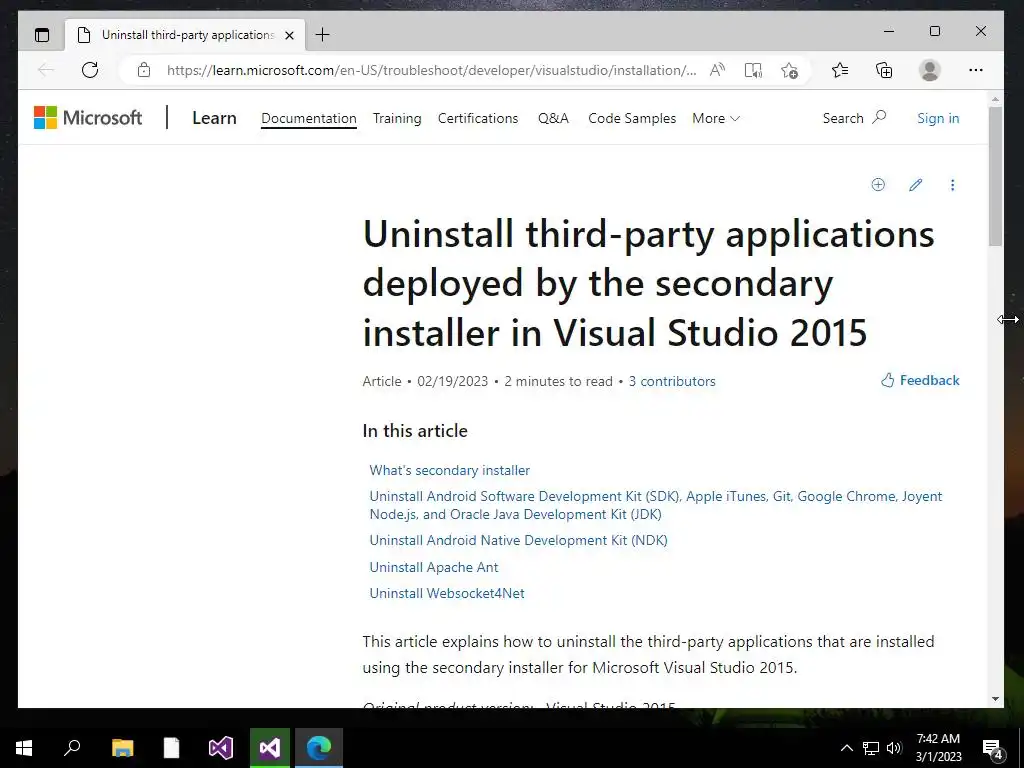
Task: Expand the More dropdown menu
Action: pos(716,118)
